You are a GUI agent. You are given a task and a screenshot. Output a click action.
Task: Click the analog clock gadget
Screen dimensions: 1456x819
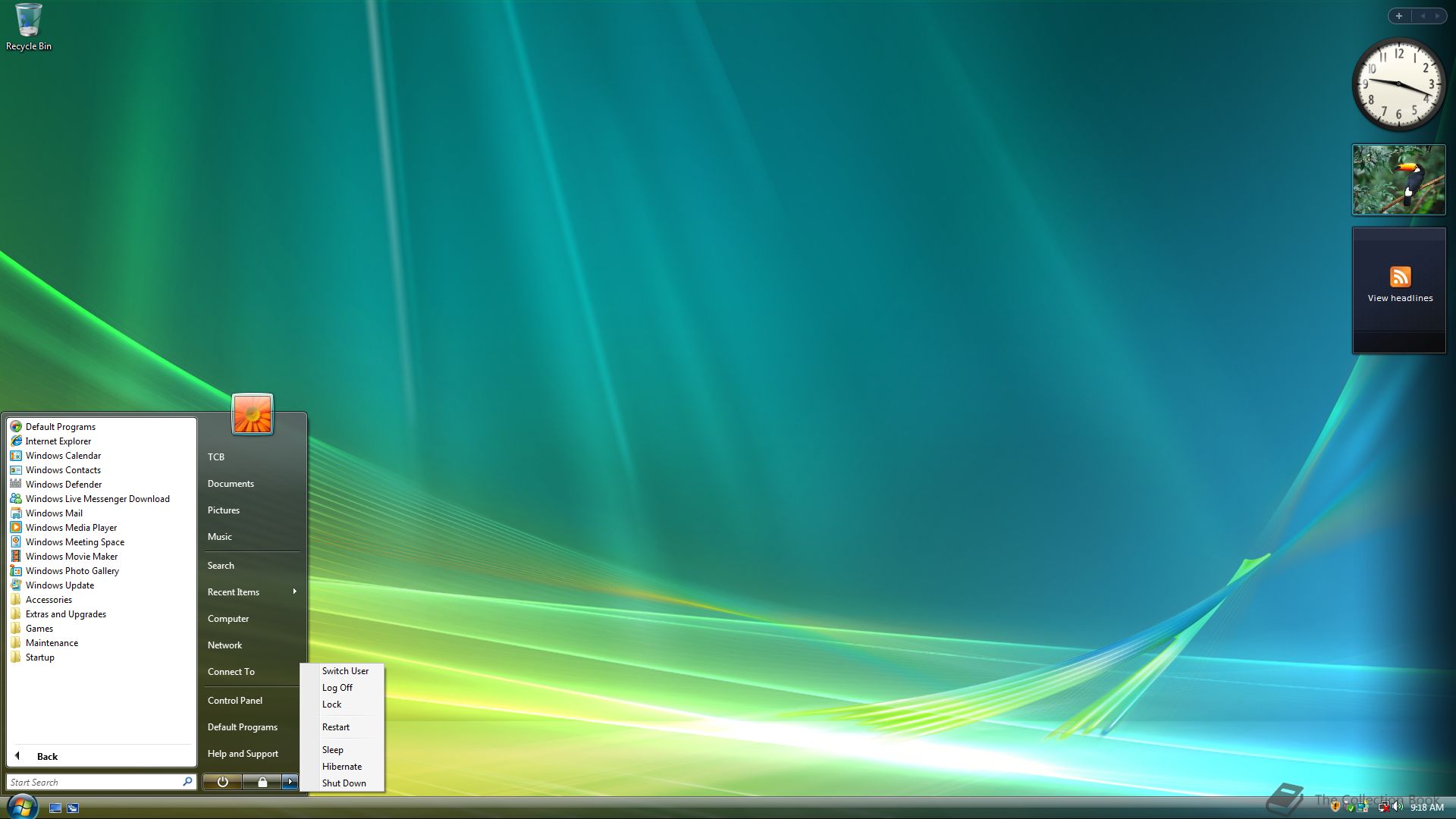(1399, 84)
